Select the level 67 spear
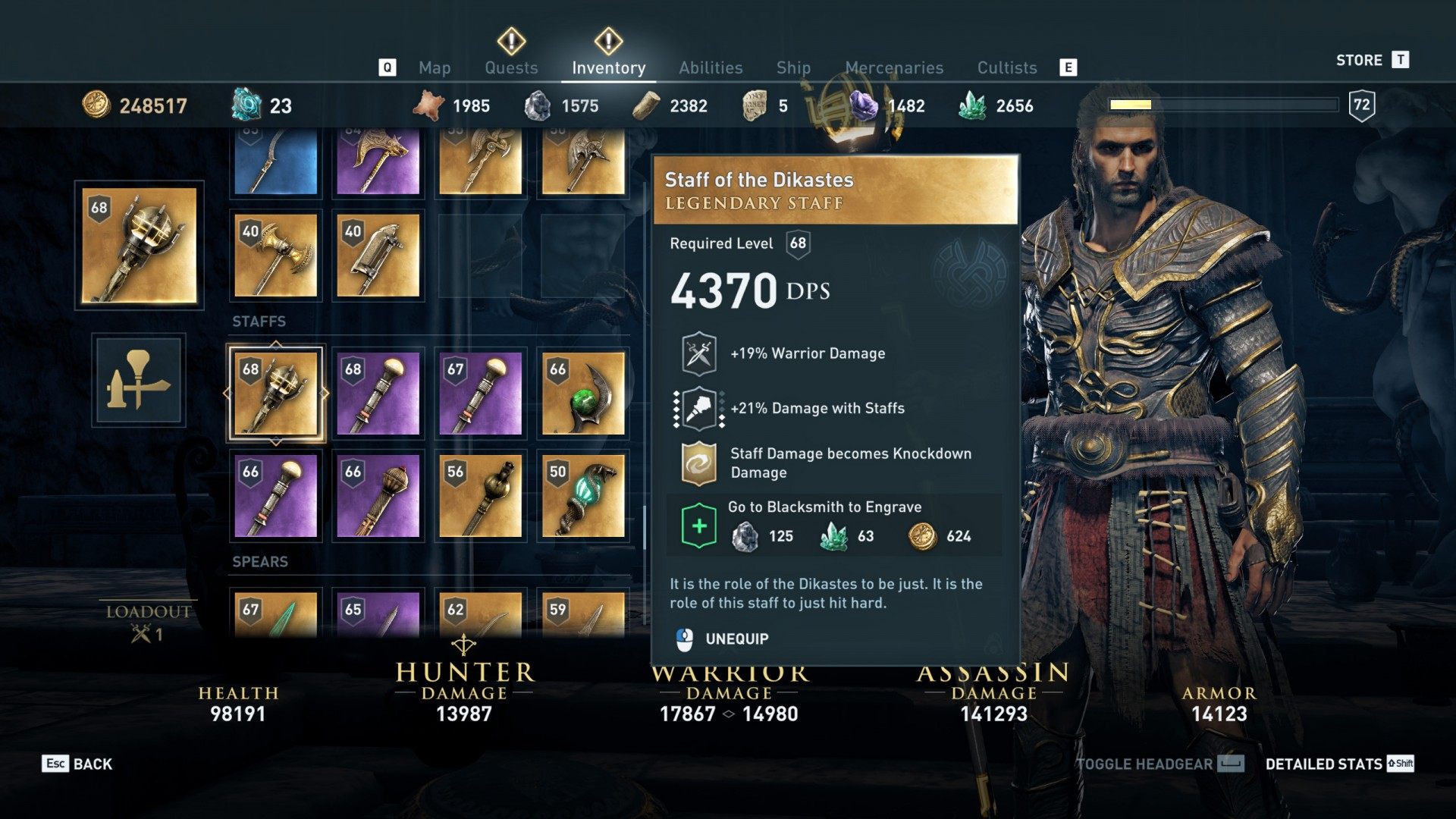Viewport: 1456px width, 819px height. (x=275, y=614)
